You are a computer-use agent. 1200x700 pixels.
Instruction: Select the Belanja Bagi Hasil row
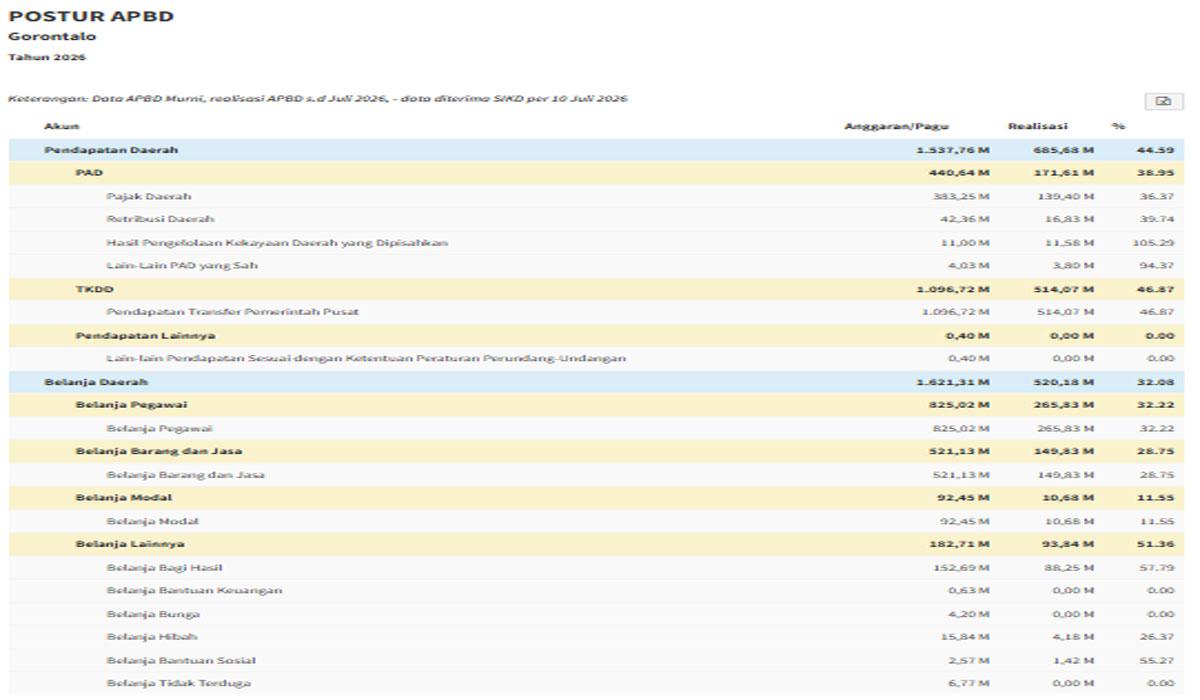coord(596,567)
